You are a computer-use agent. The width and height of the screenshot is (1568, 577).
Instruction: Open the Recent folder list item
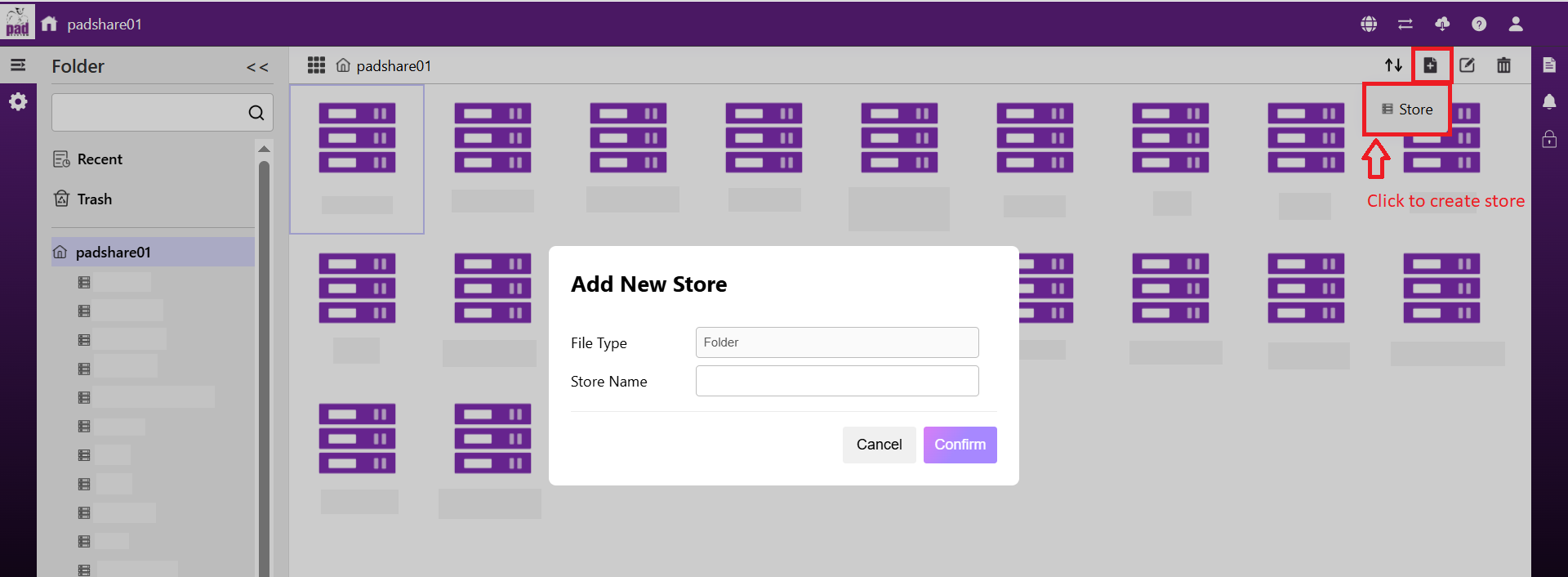click(100, 159)
